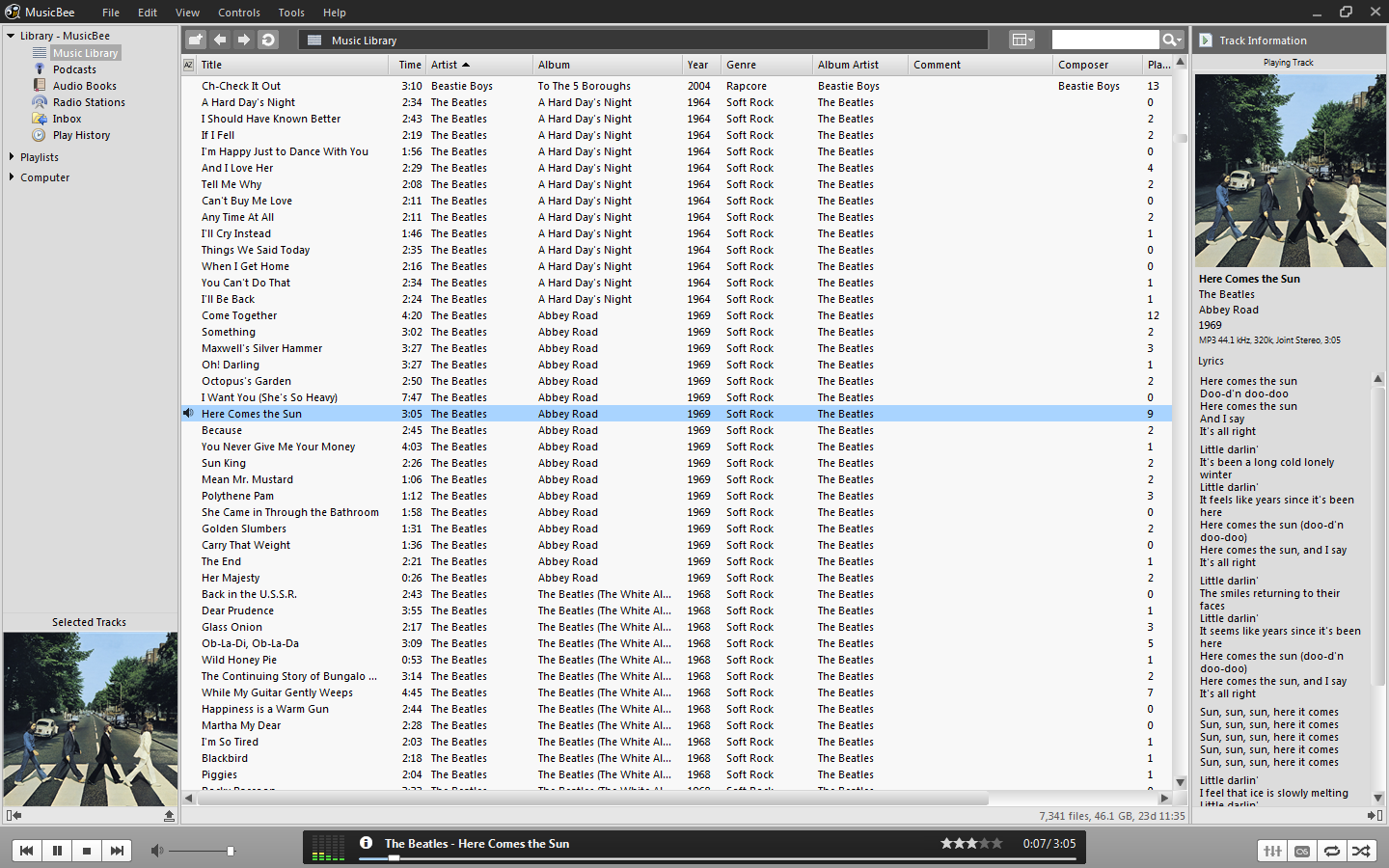Pause the current song
Screen dimensions: 1389x868
point(57,851)
